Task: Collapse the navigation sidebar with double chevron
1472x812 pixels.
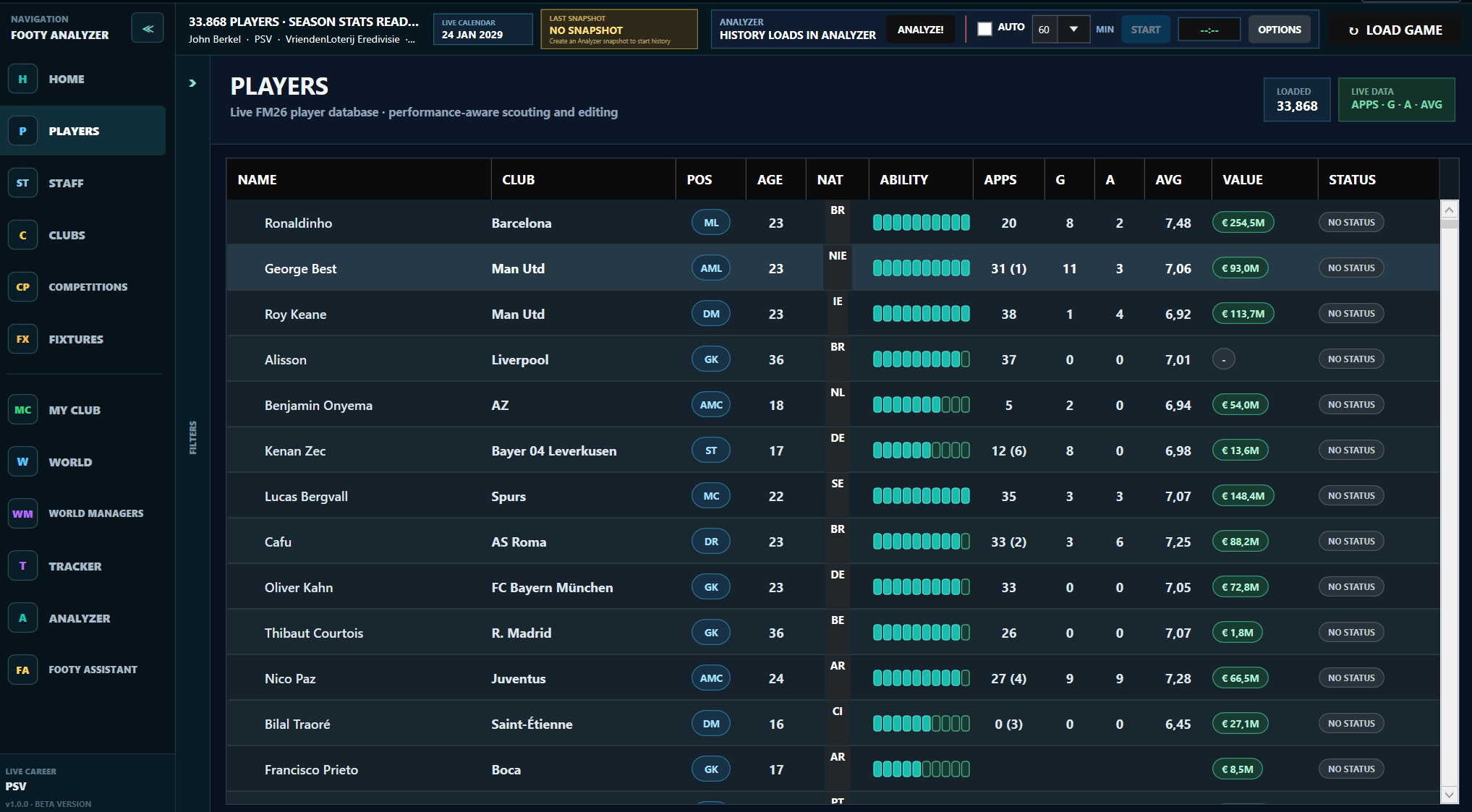Action: [x=148, y=29]
